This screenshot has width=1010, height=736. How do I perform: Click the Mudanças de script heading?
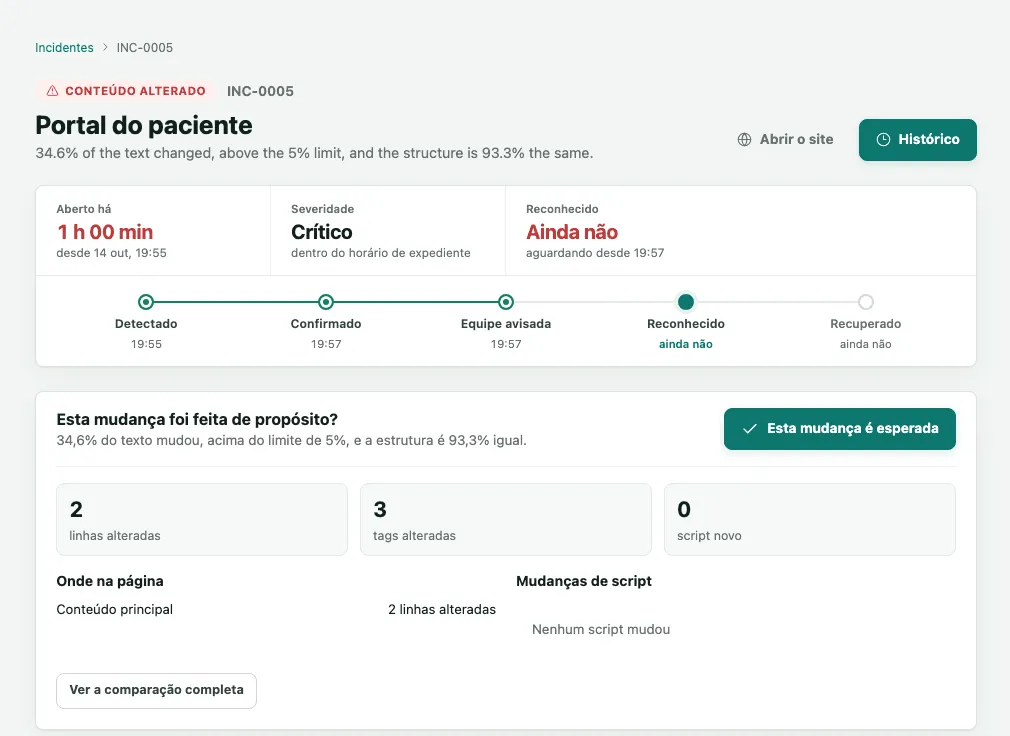(x=584, y=581)
